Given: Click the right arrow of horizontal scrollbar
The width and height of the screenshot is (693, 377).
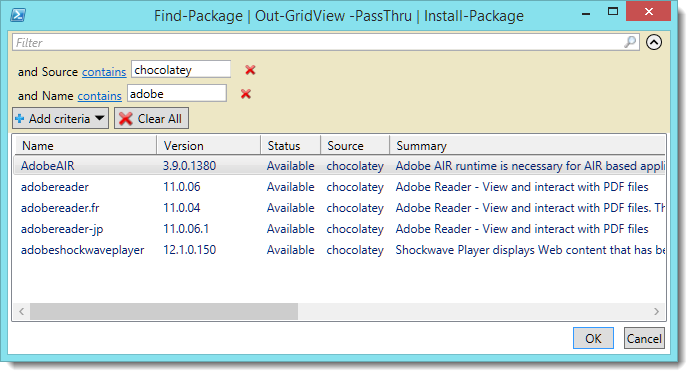Looking at the screenshot, I should click(x=656, y=312).
